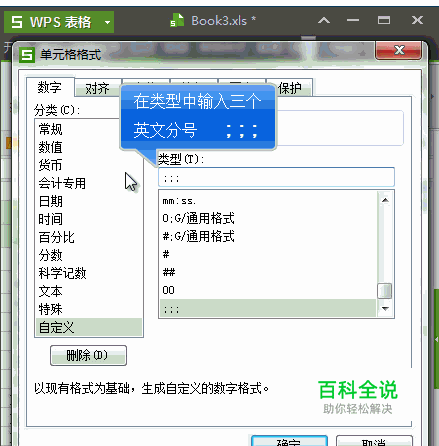Expand the WPS 表格 dropdown arrow

coord(107,22)
